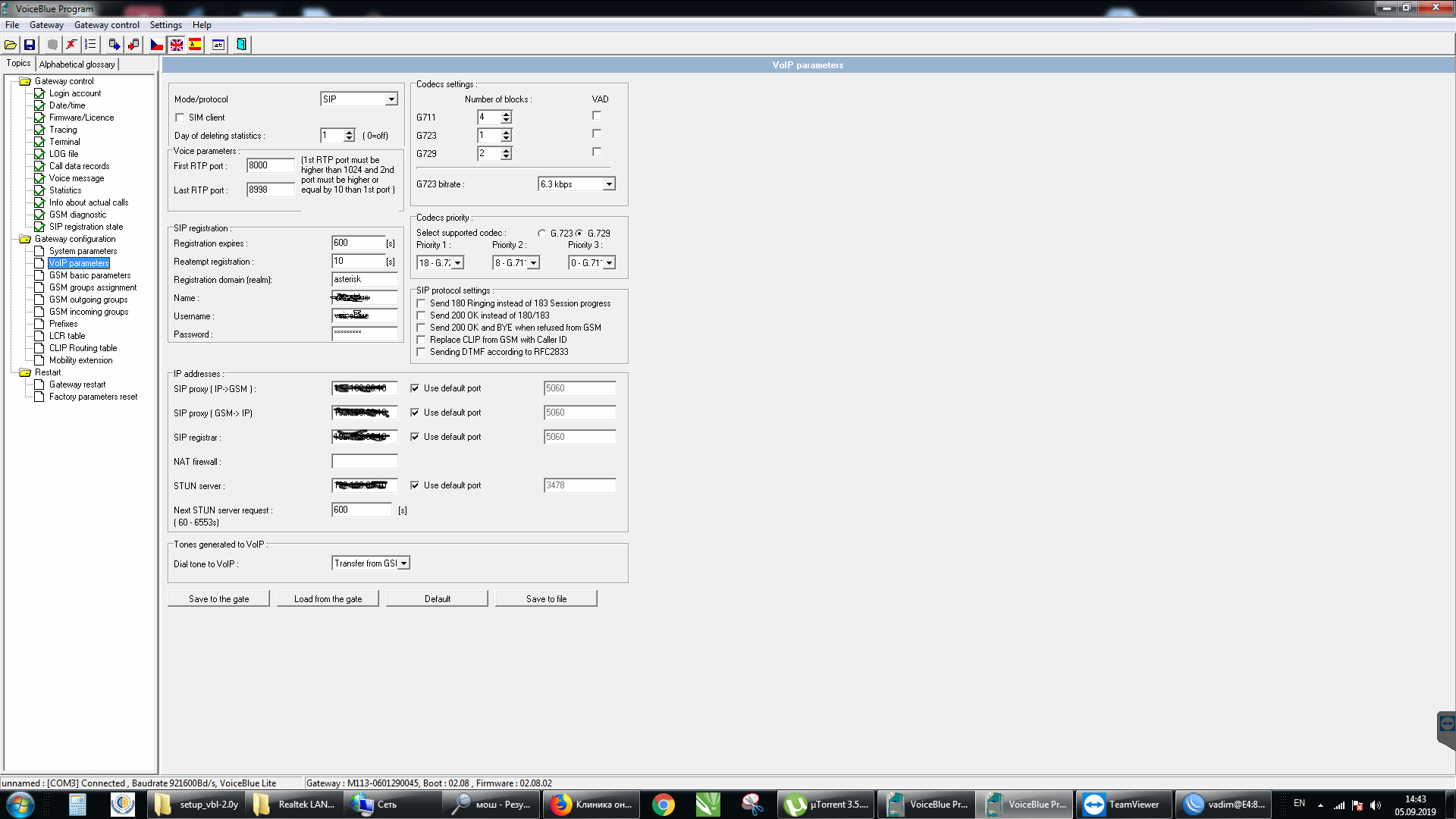
Task: Click Save to the gate button
Action: point(218,599)
